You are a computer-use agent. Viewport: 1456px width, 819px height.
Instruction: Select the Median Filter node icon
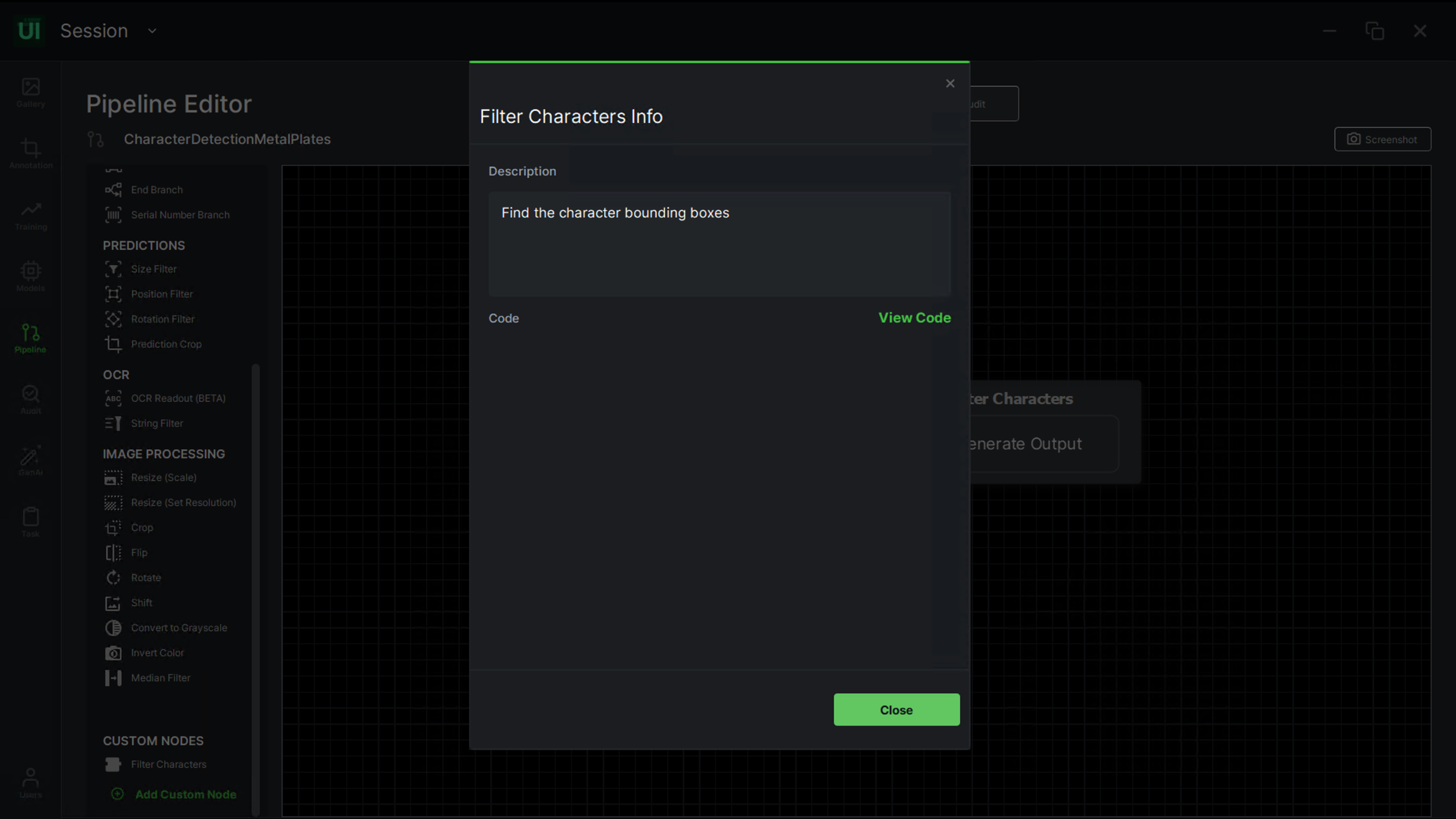click(x=113, y=678)
